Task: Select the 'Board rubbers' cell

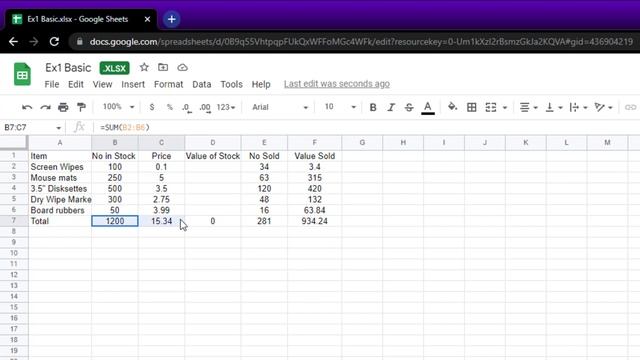Action: click(x=60, y=210)
